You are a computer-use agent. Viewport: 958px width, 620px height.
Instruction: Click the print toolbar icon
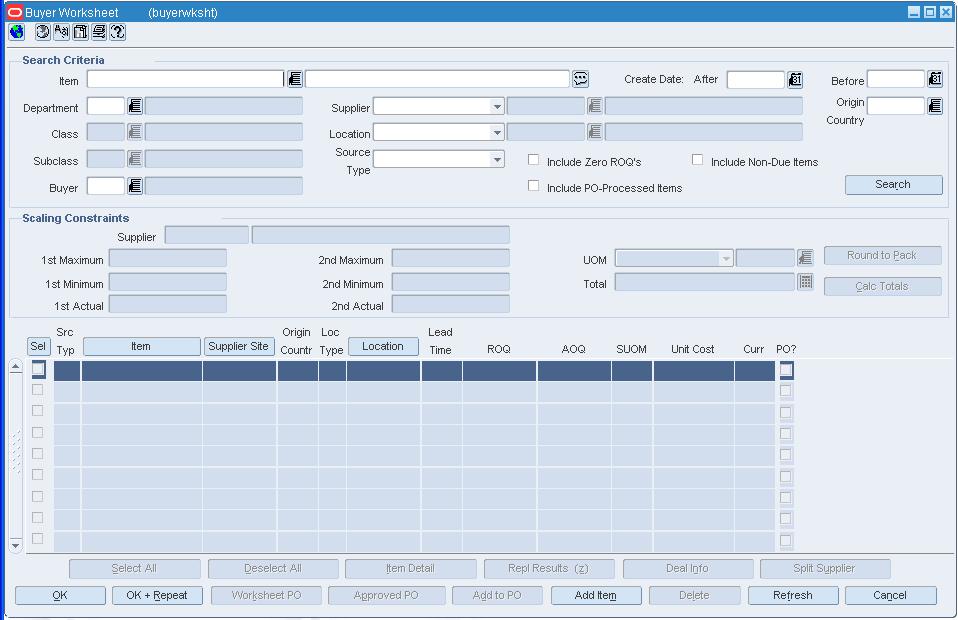coord(99,32)
